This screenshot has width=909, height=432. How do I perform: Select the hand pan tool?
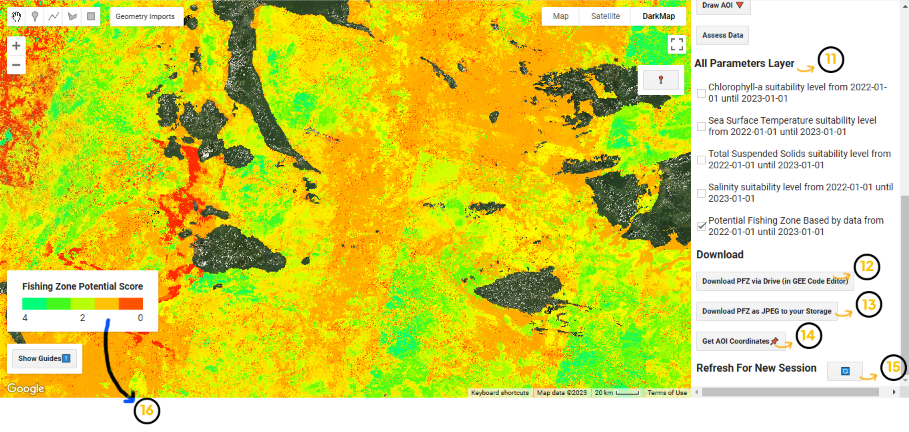tap(16, 17)
